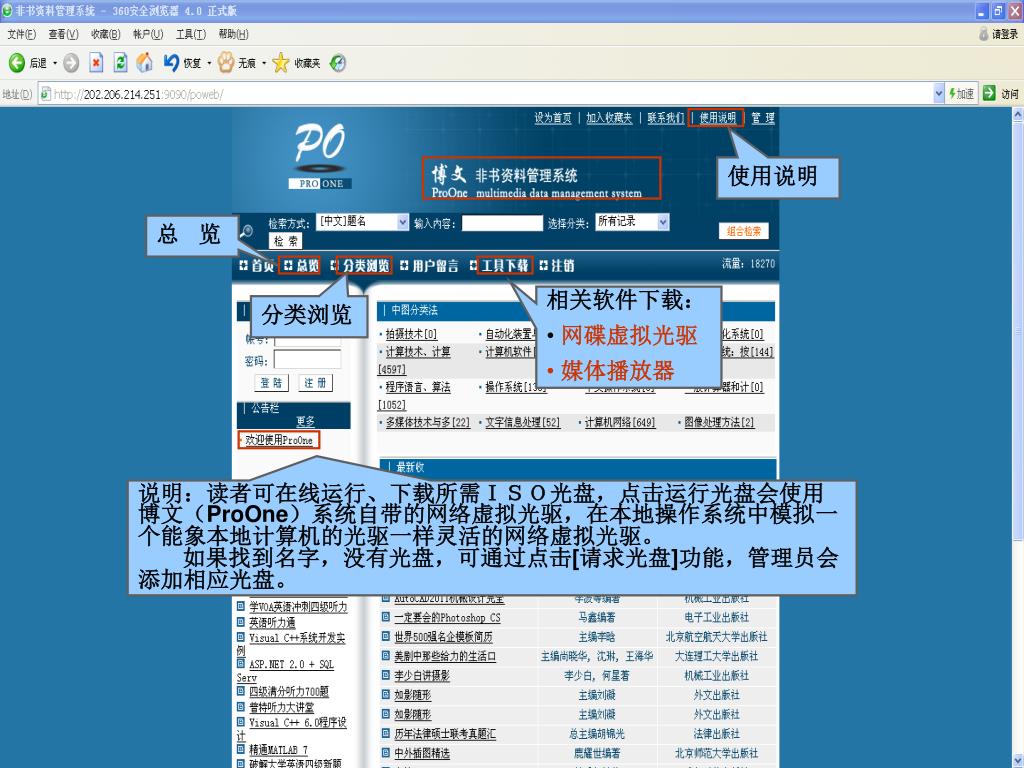1024x768 pixels.
Task: Click 设为首页 link
Action: pyautogui.click(x=552, y=118)
